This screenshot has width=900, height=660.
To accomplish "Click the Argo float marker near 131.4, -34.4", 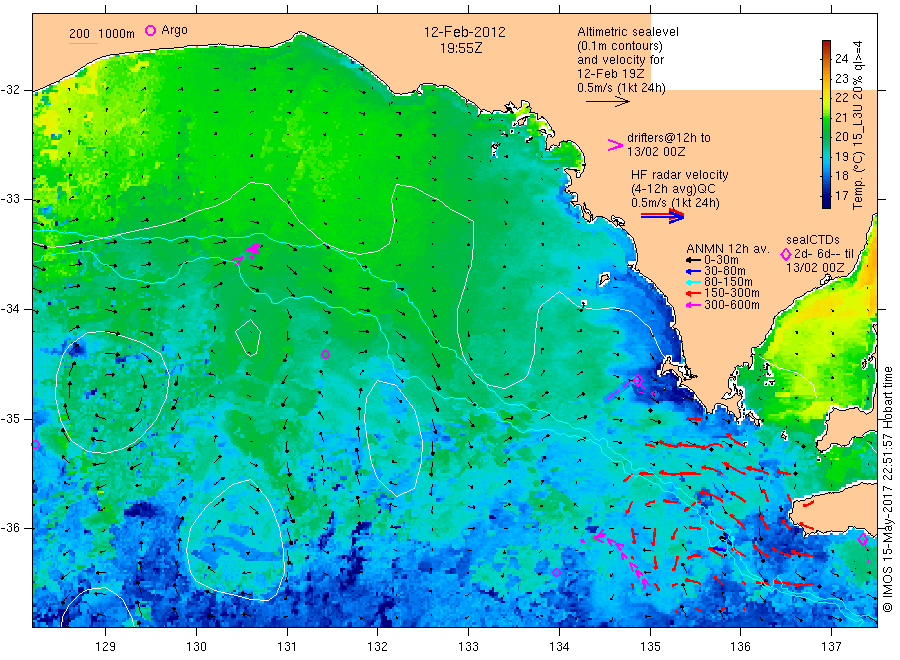I will (325, 354).
